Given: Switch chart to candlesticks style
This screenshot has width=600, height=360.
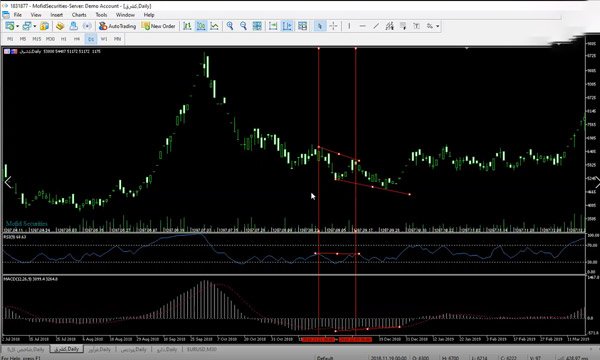Looking at the screenshot, I should point(201,26).
